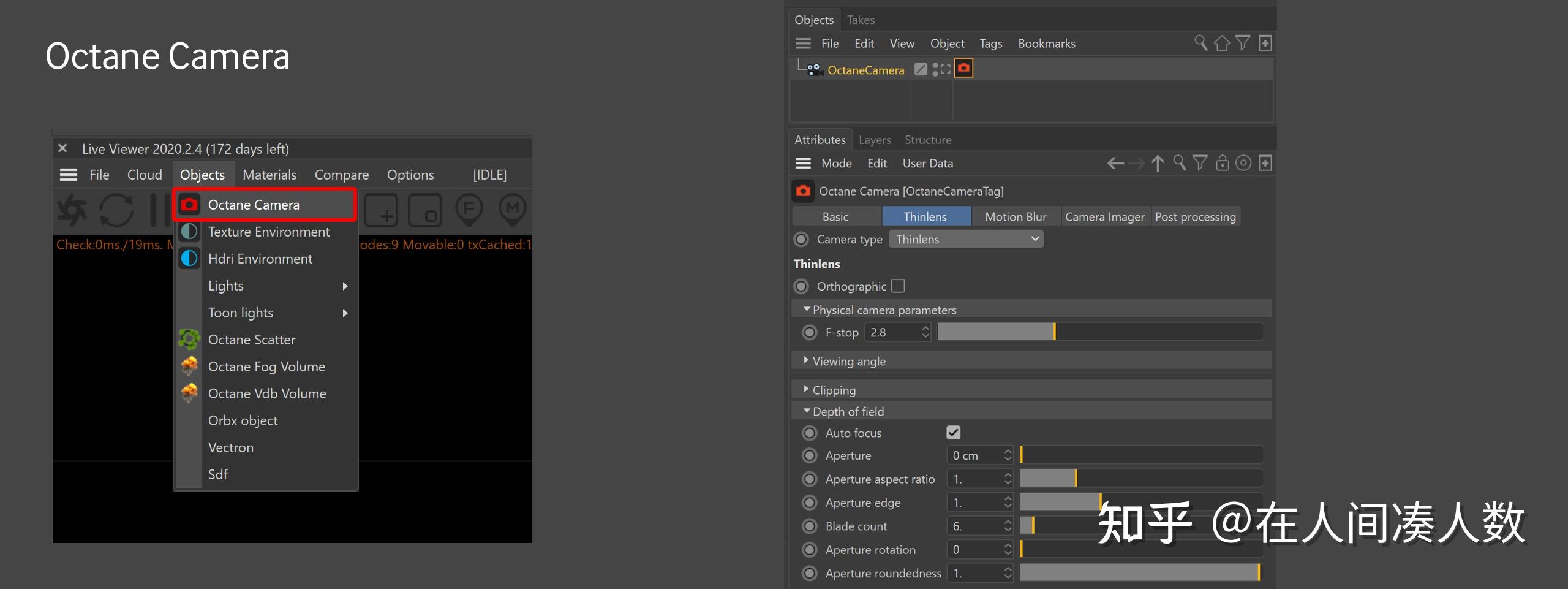Open Live Viewer Compare menu
This screenshot has height=589, width=1568.
342,175
